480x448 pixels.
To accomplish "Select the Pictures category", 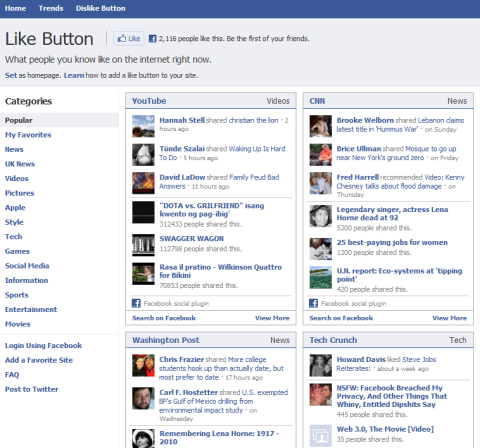I will [x=19, y=193].
